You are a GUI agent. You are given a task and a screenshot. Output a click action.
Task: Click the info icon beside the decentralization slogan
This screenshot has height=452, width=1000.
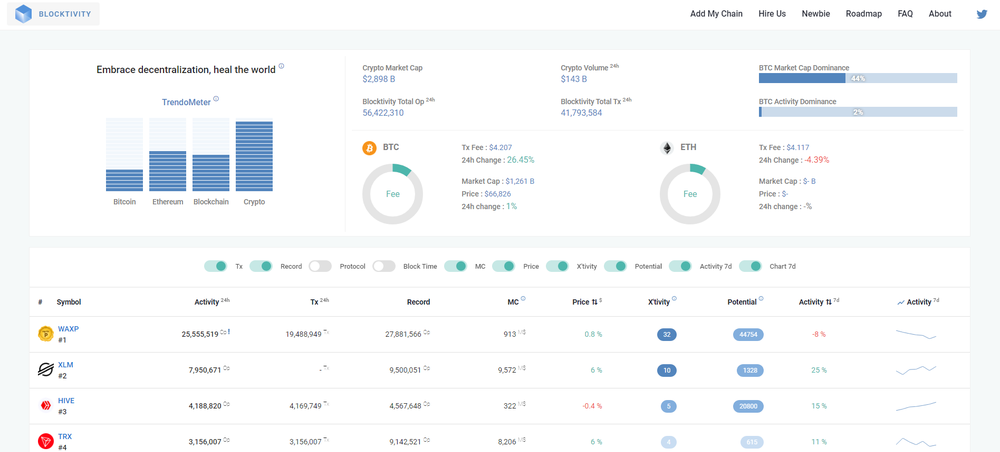tap(281, 66)
